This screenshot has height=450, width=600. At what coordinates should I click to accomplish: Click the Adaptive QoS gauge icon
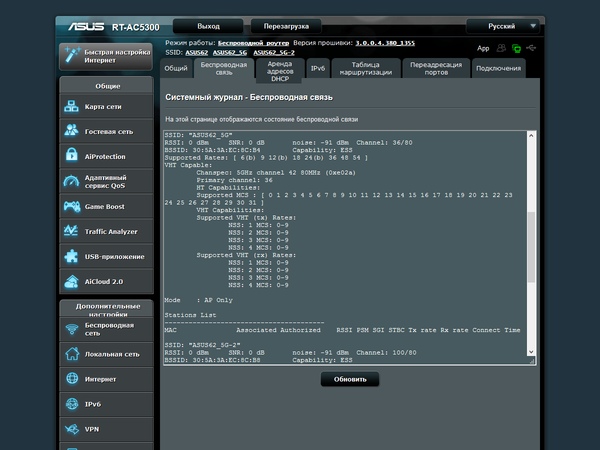[72, 181]
